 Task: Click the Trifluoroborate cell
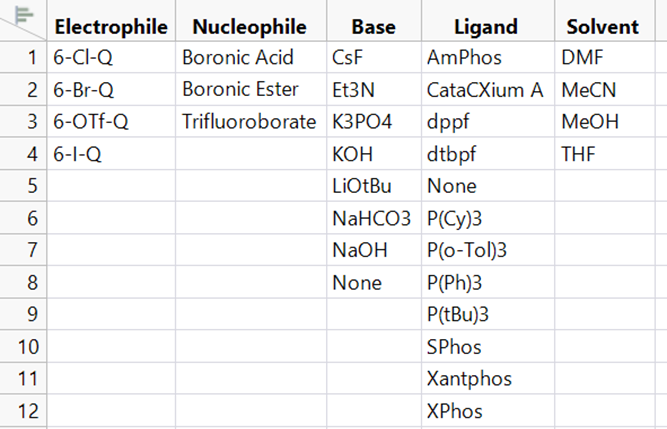[251, 122]
